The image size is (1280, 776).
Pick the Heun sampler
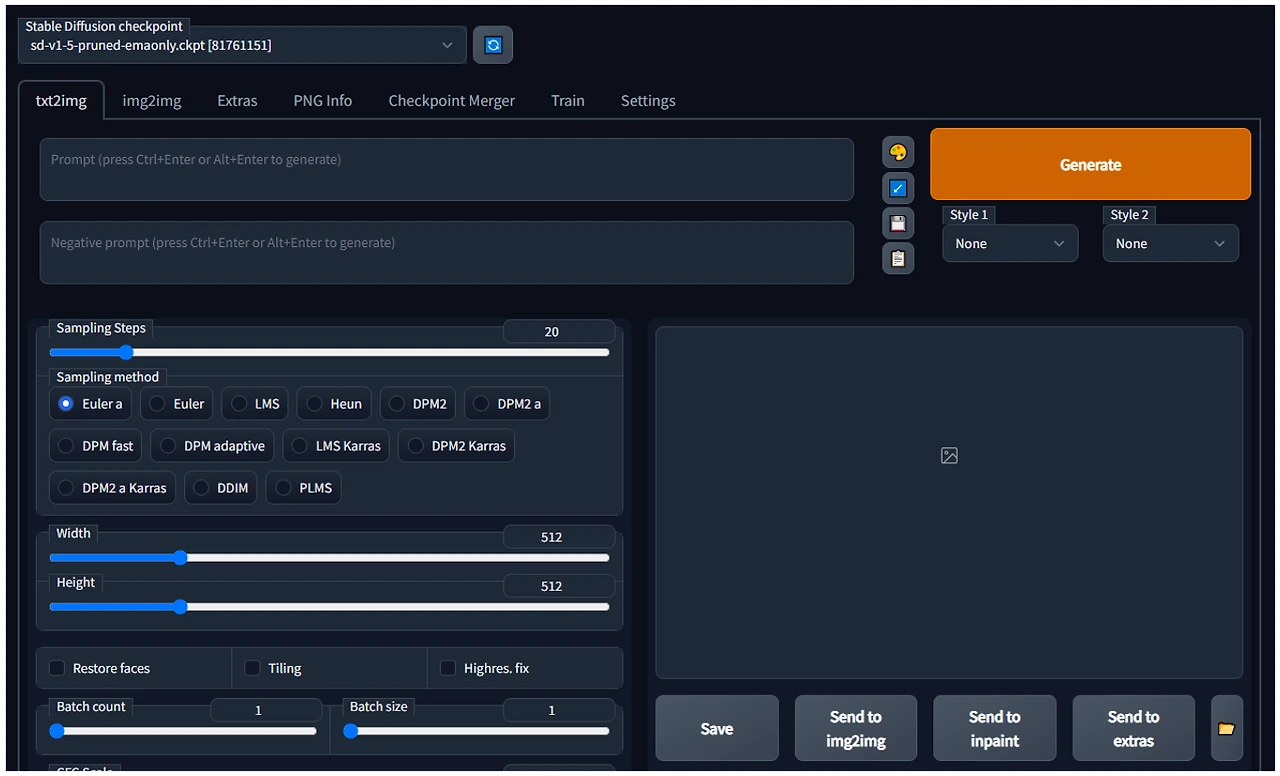pyautogui.click(x=334, y=404)
